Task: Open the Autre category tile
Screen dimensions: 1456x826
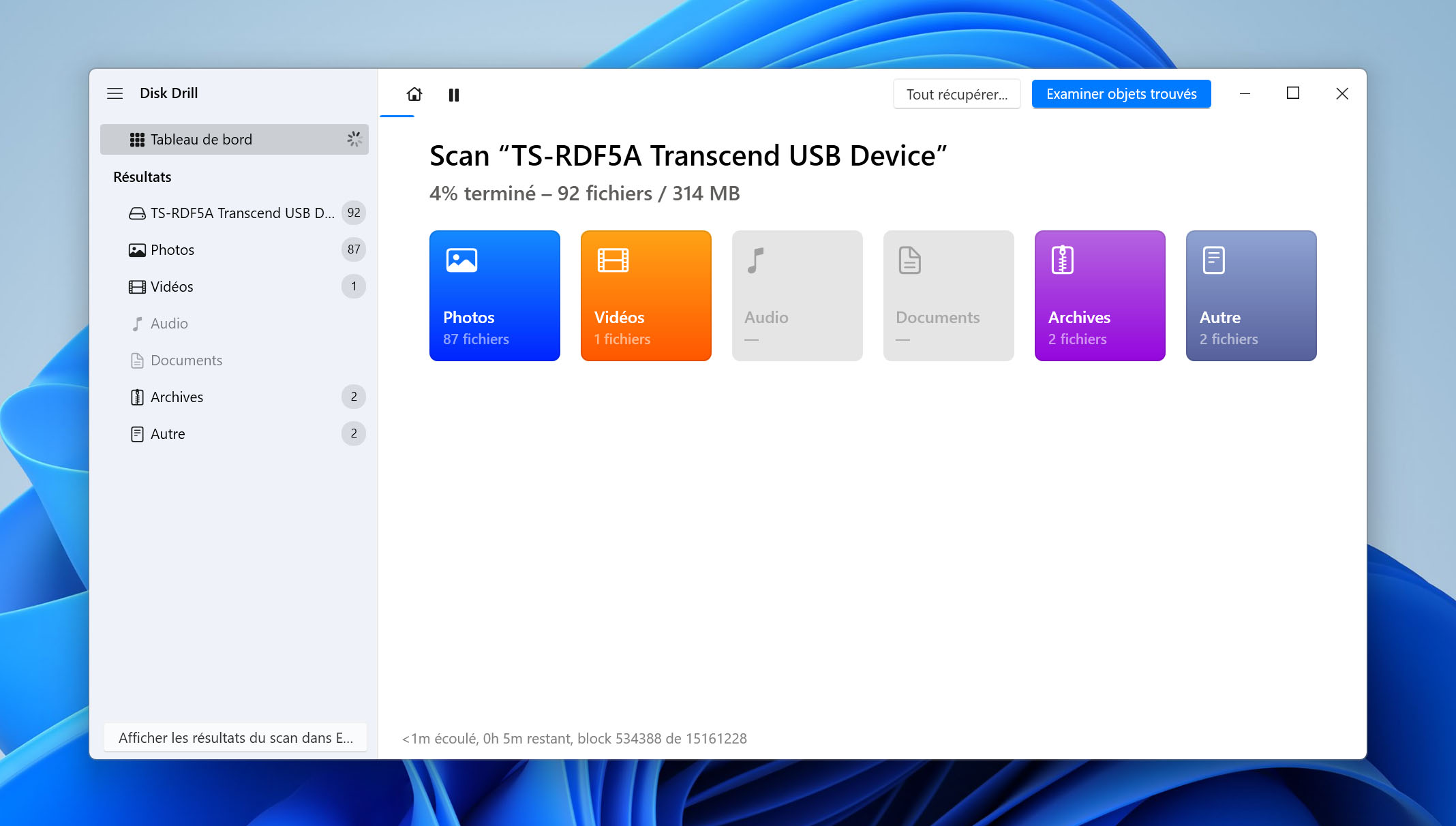Action: click(1252, 296)
